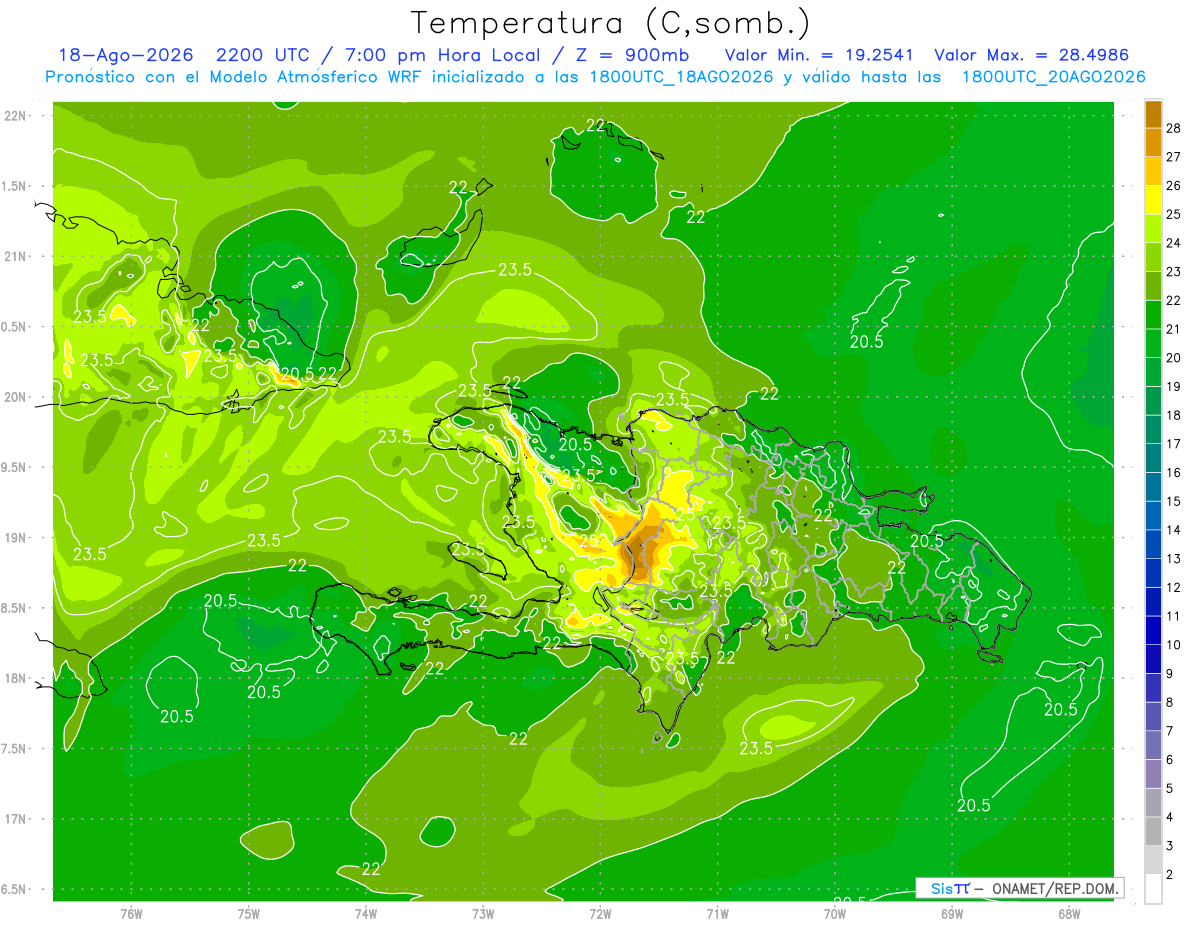The image size is (1200, 927).
Task: Pick the dark orange swatch above legend value 28
Action: coord(1153,114)
